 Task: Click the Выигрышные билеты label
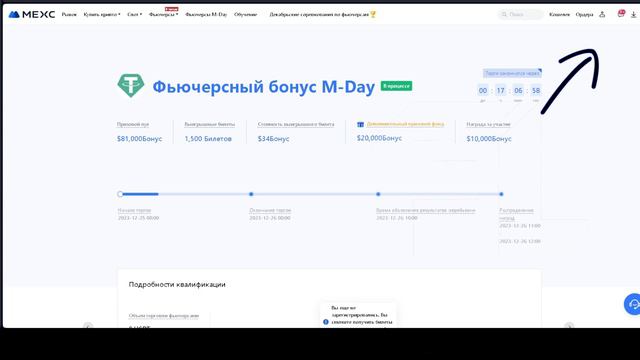(x=210, y=124)
